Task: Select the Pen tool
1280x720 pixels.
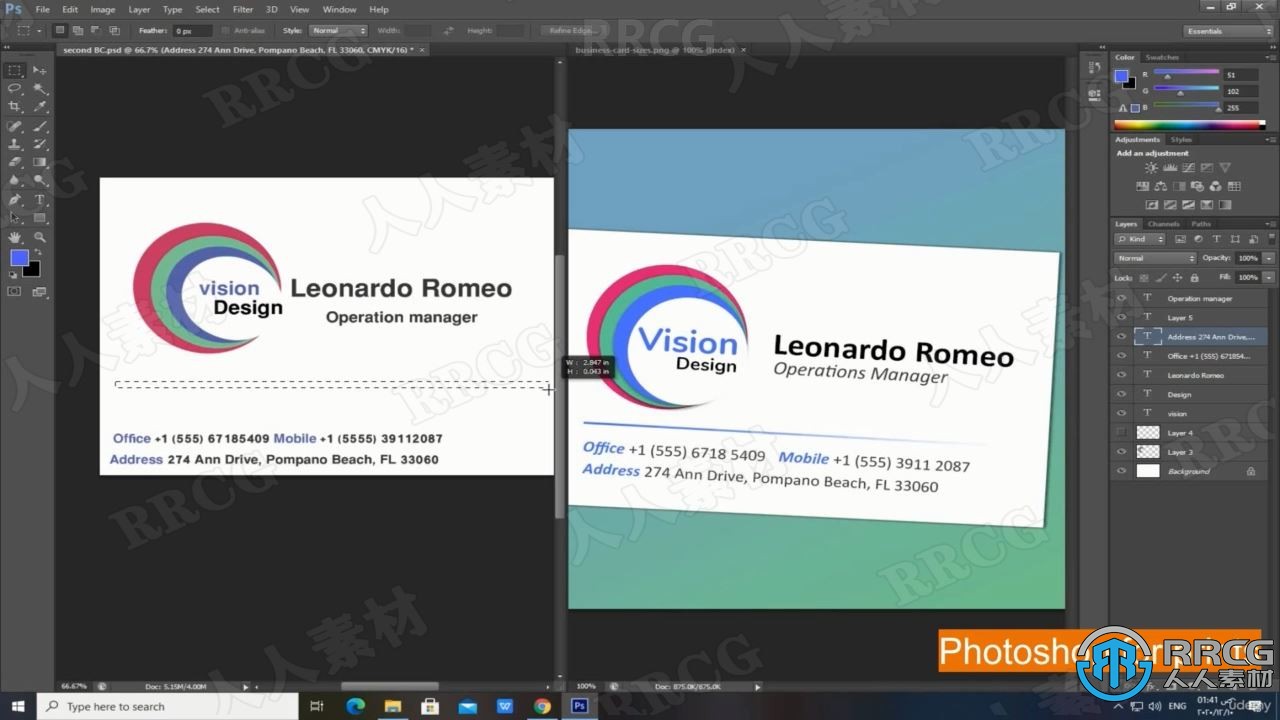Action: tap(15, 199)
